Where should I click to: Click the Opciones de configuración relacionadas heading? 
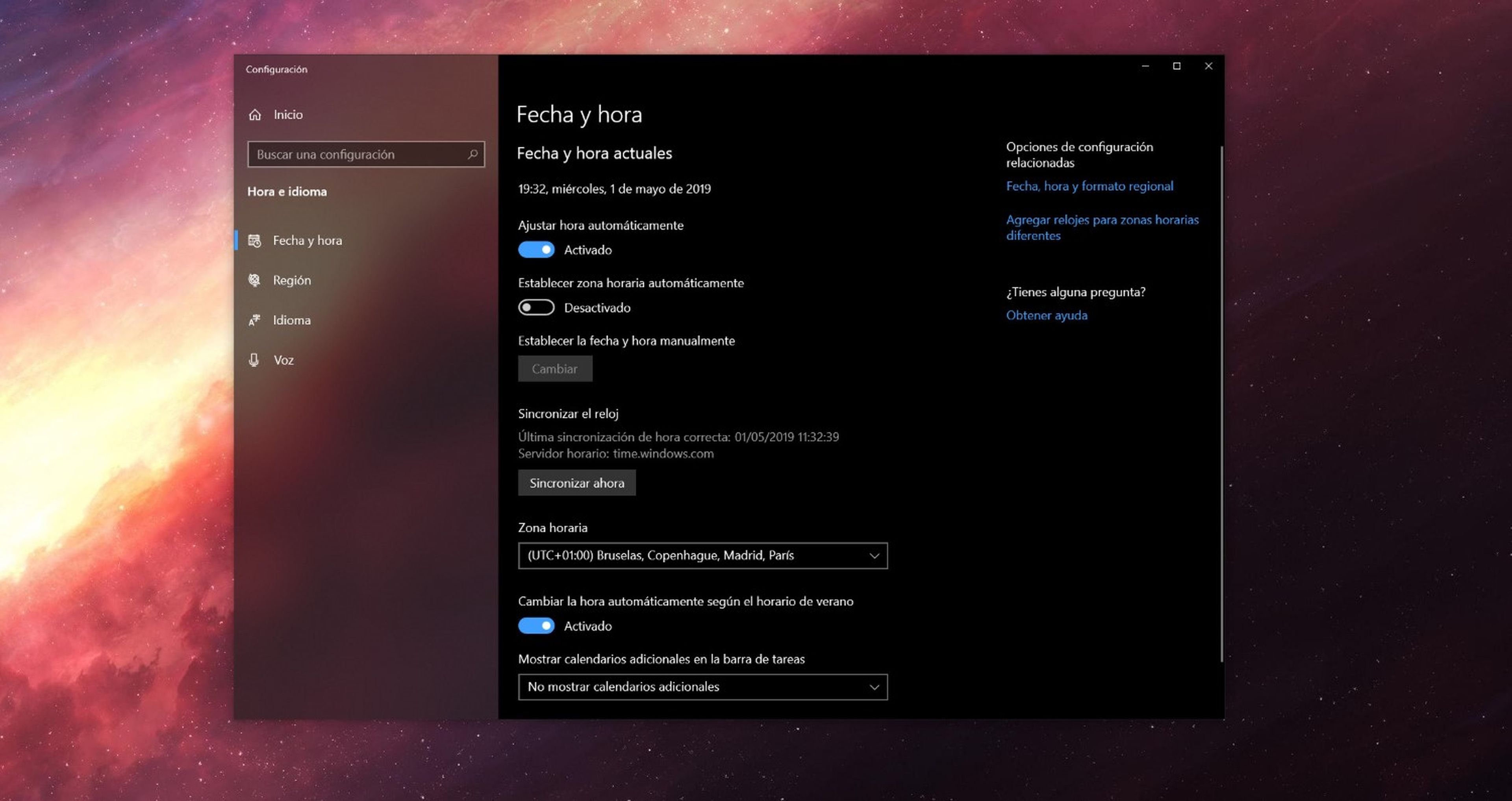pyautogui.click(x=1079, y=155)
